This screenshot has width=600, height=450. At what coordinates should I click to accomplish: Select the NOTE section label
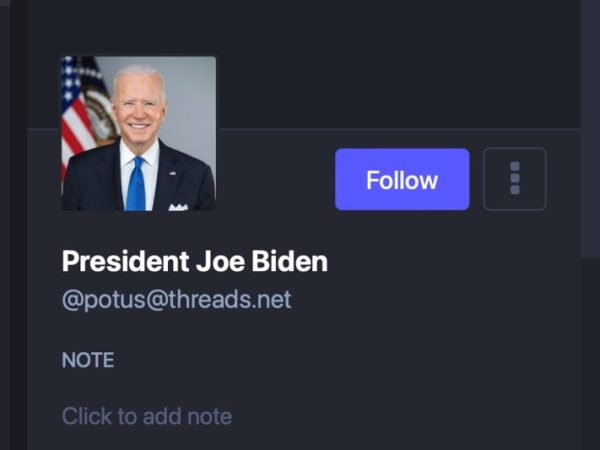click(x=88, y=360)
